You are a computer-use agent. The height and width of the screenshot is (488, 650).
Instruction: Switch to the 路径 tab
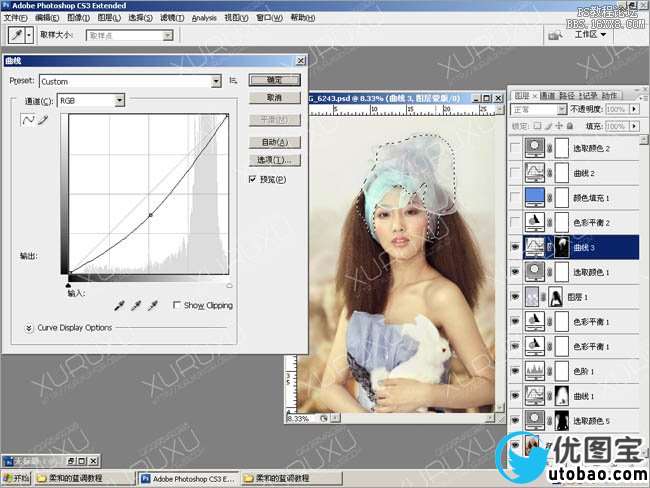tap(566, 96)
